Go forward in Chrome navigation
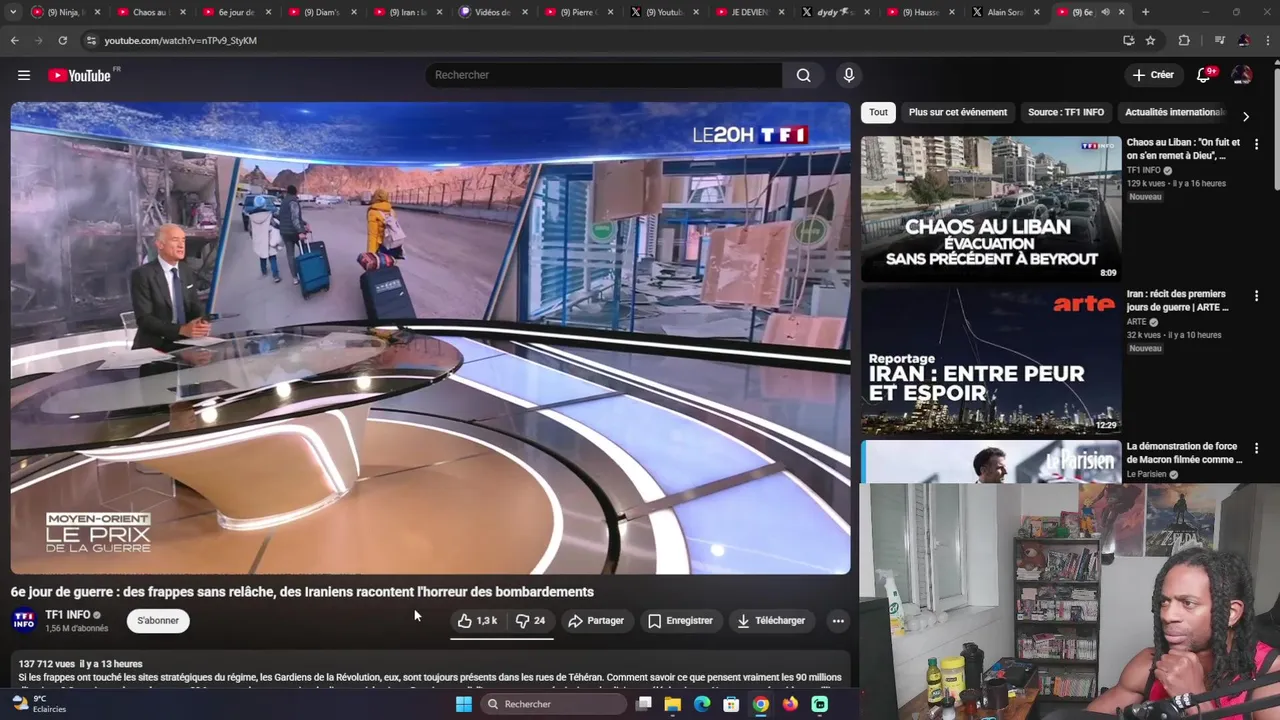Image resolution: width=1280 pixels, height=720 pixels. tap(38, 40)
